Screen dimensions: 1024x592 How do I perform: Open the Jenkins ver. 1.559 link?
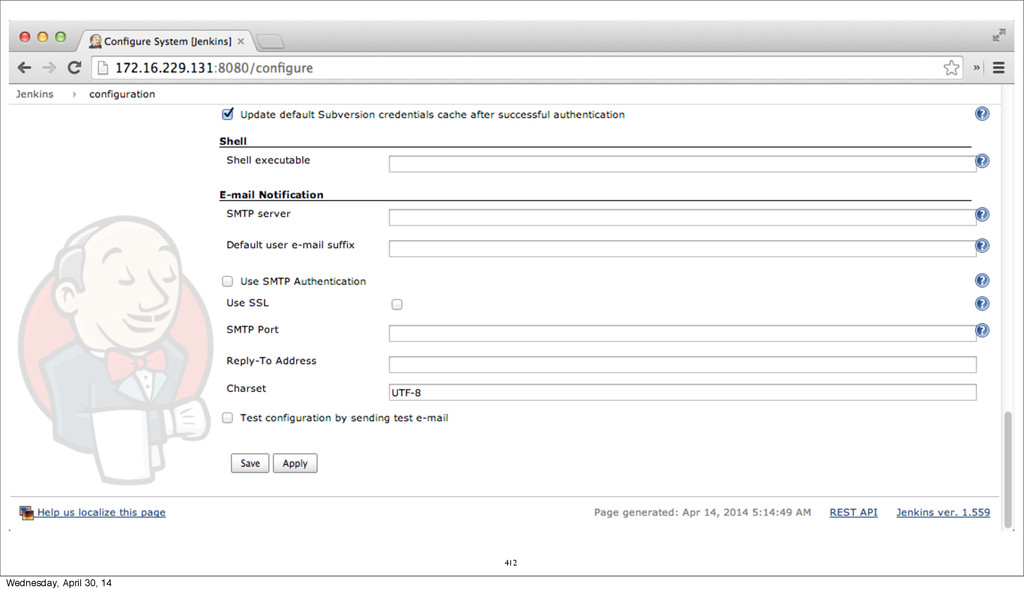coord(943,512)
